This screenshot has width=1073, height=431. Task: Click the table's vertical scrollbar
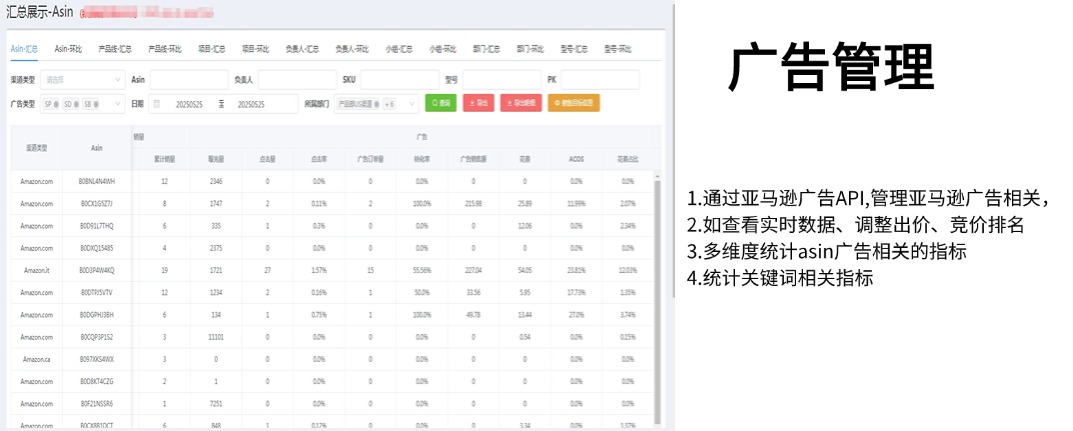pyautogui.click(x=657, y=290)
